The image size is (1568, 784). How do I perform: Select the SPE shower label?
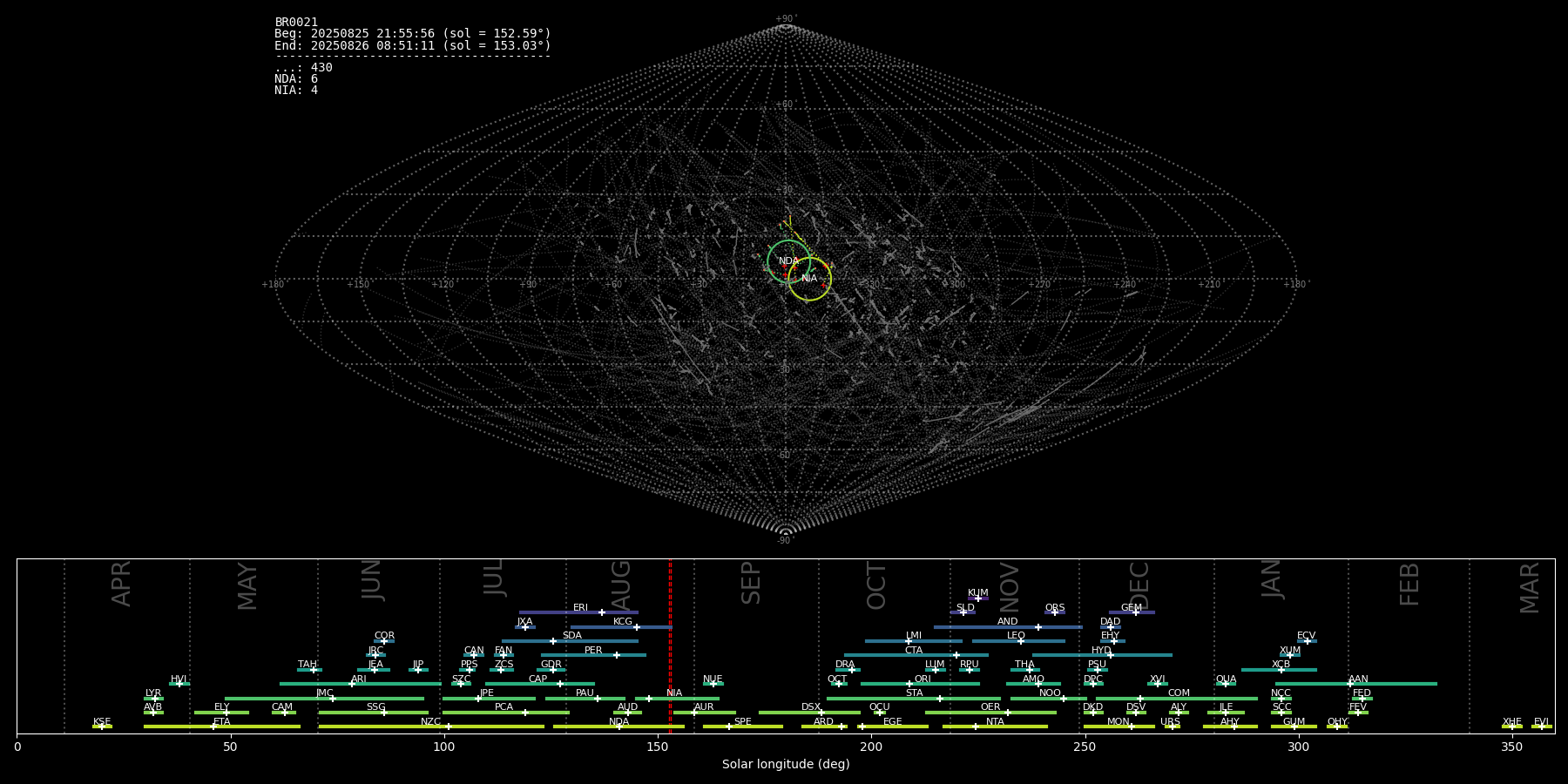[x=742, y=722]
